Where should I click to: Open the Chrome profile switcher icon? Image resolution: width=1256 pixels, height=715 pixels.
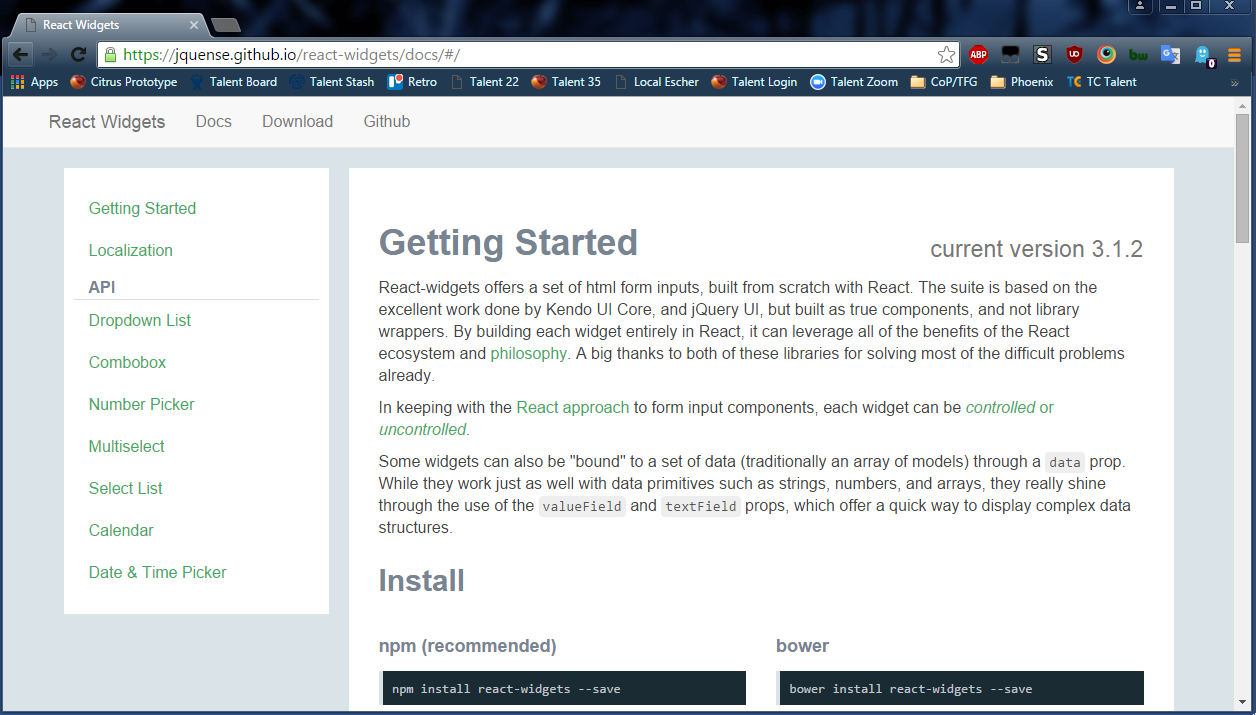tap(1141, 6)
